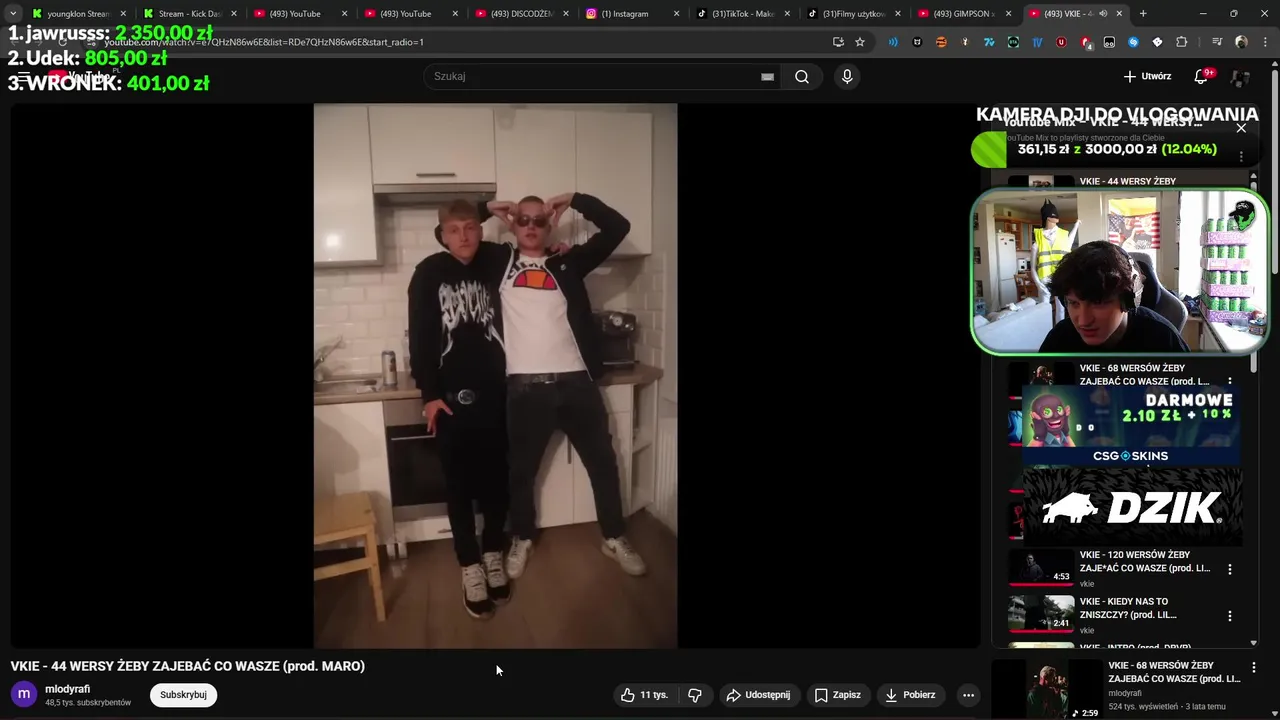Click the Utwórz create button
The image size is (1280, 720).
tap(1147, 76)
